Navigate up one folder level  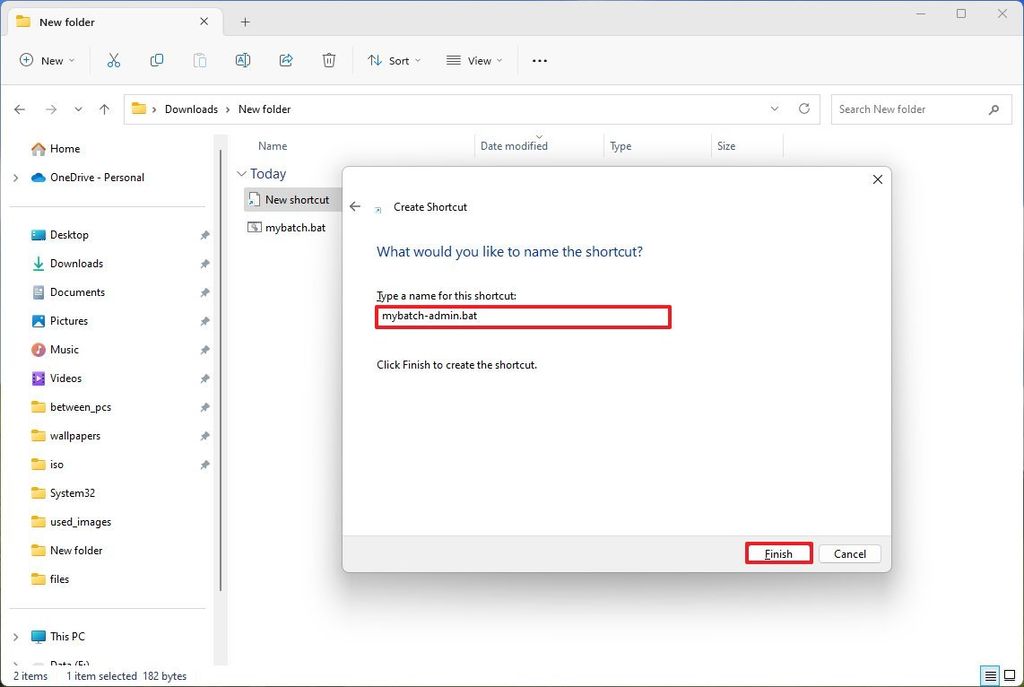[104, 109]
